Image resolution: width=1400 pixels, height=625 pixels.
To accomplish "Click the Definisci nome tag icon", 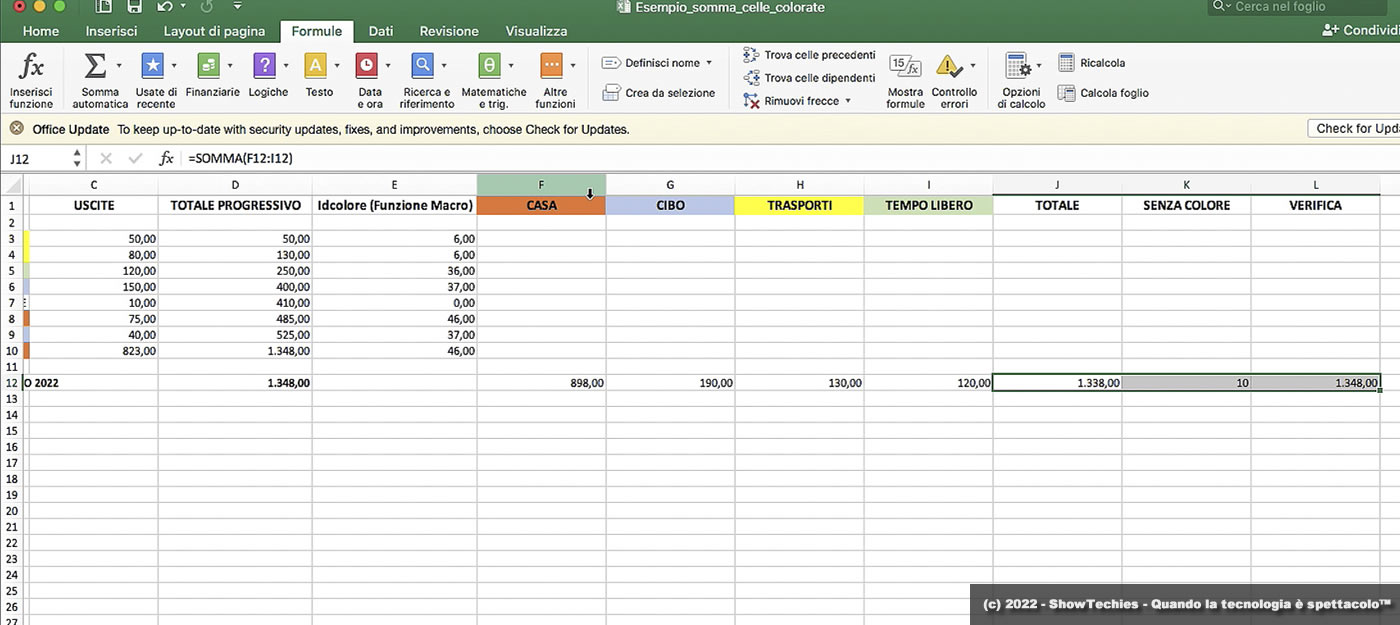I will pos(611,63).
